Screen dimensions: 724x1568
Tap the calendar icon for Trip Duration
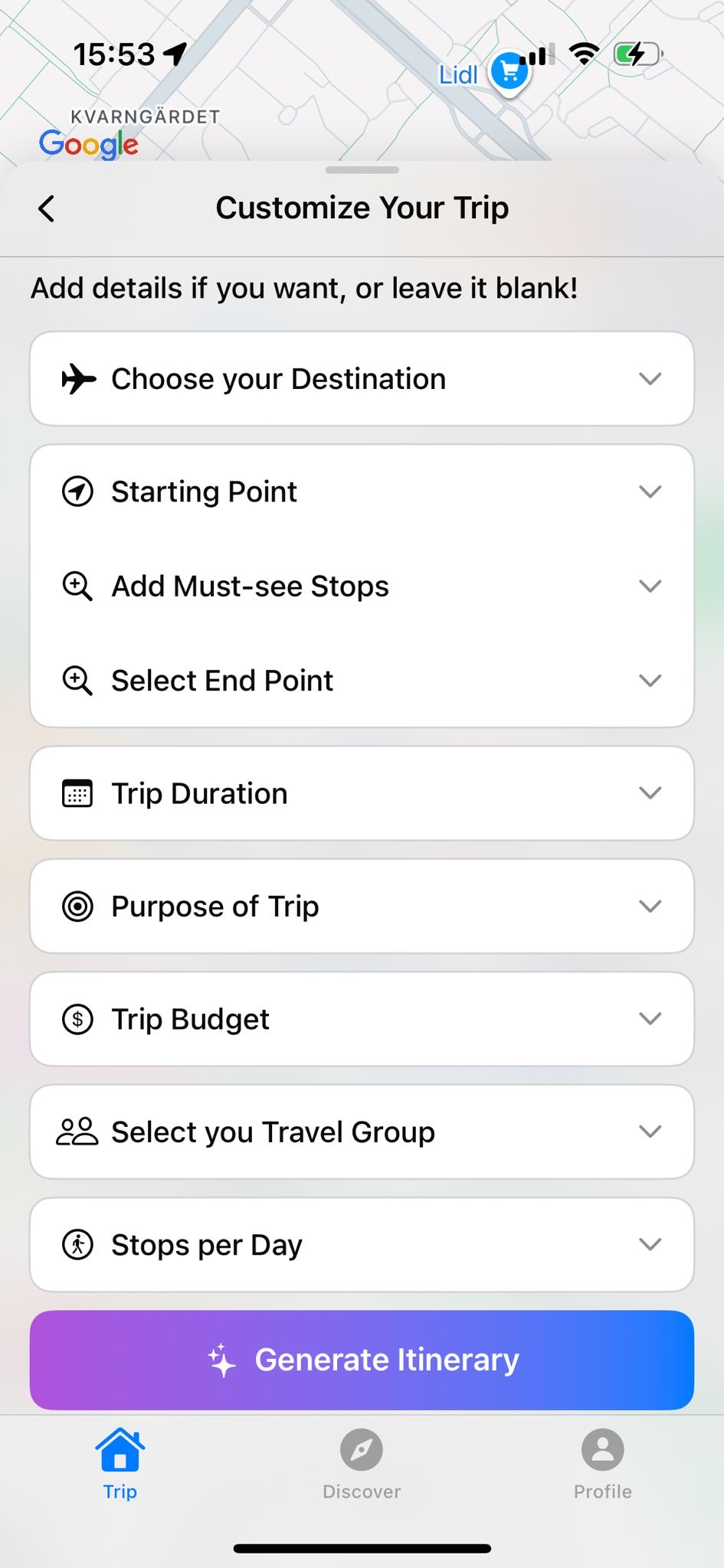coord(77,794)
